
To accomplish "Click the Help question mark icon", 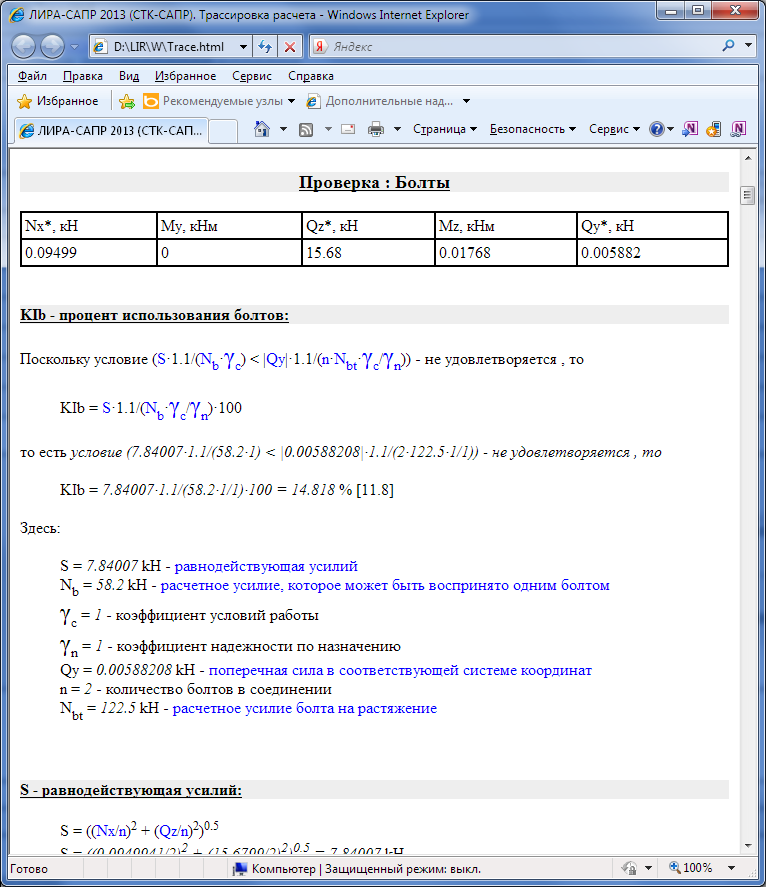I will tap(656, 129).
